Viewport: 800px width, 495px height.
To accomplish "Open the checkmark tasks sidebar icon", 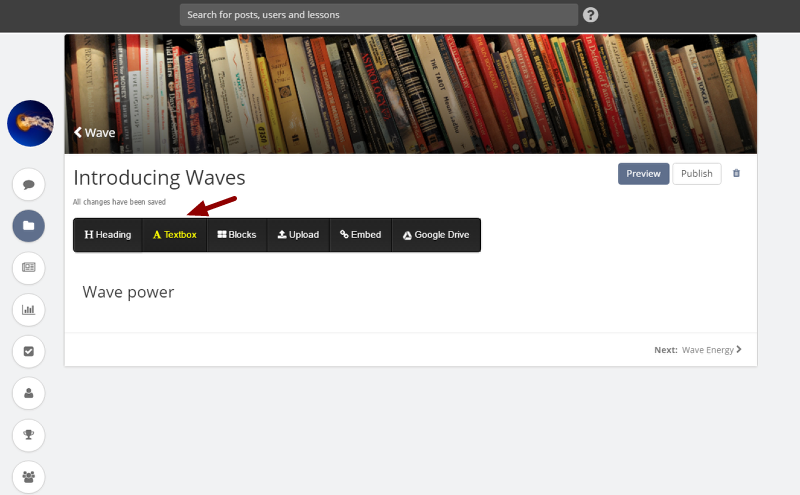I will pos(29,352).
